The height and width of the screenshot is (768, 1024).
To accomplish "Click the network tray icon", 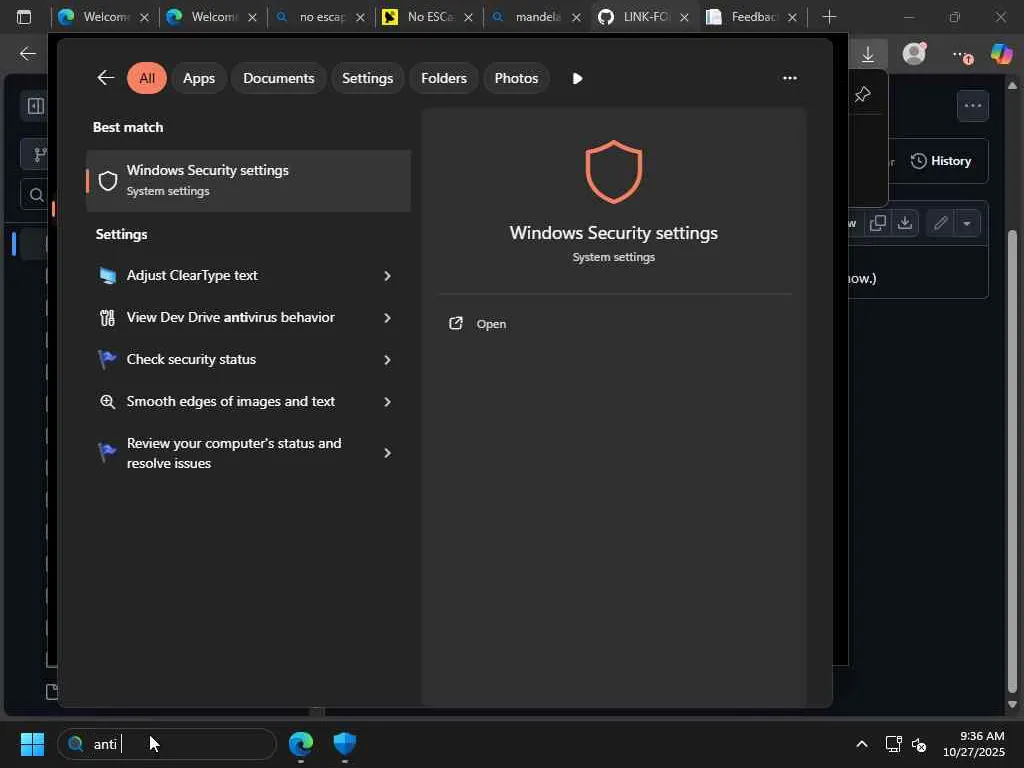I will [893, 744].
